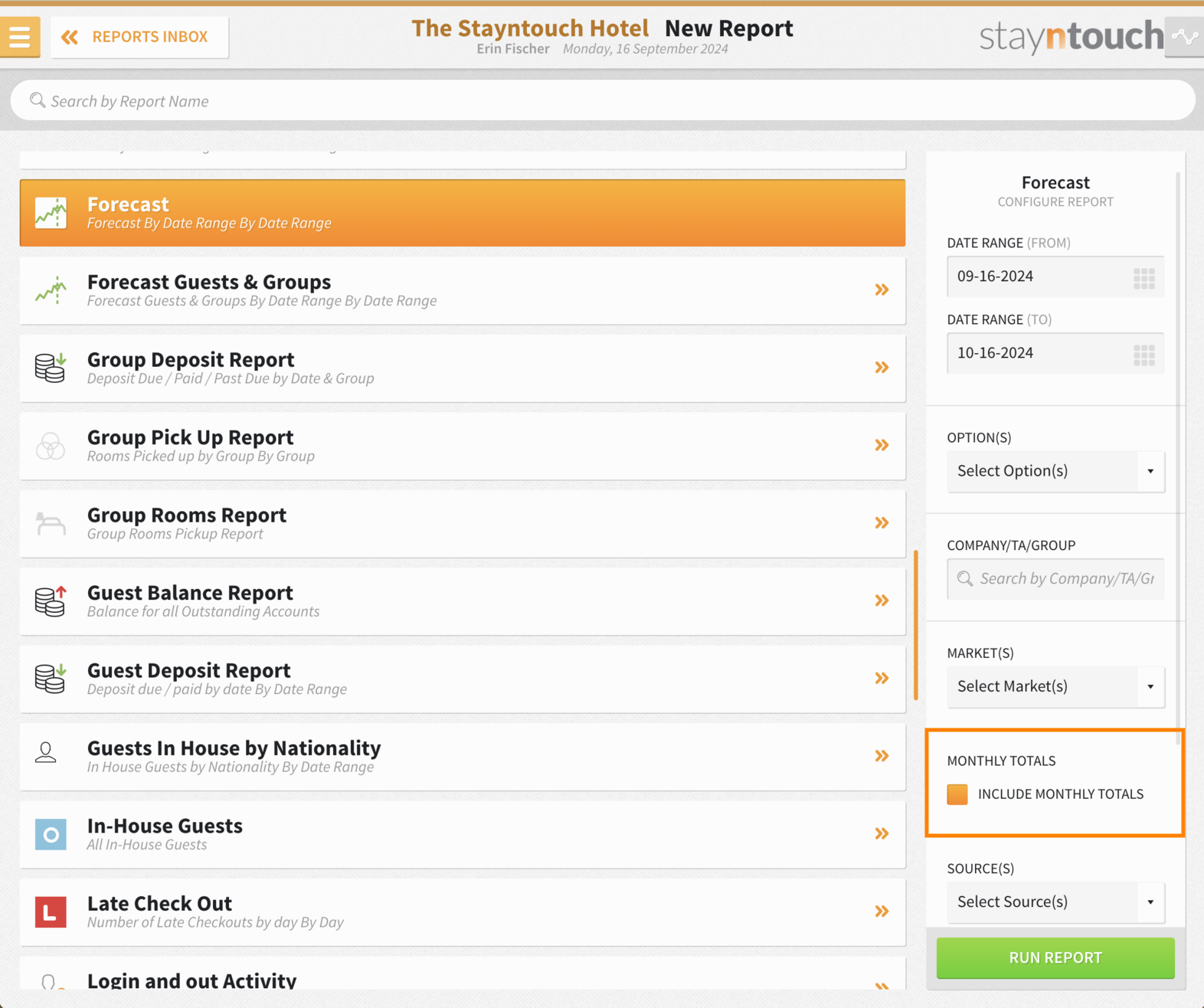Open the hamburger main menu
This screenshot has height=1008, width=1204.
[20, 37]
